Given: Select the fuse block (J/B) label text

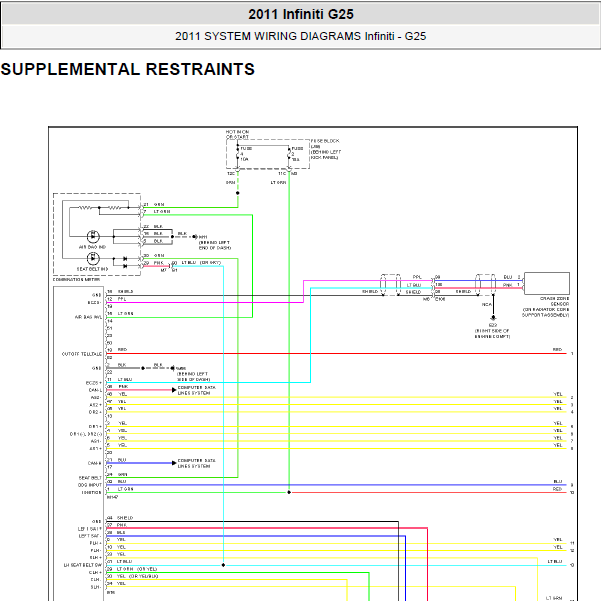Looking at the screenshot, I should (325, 149).
